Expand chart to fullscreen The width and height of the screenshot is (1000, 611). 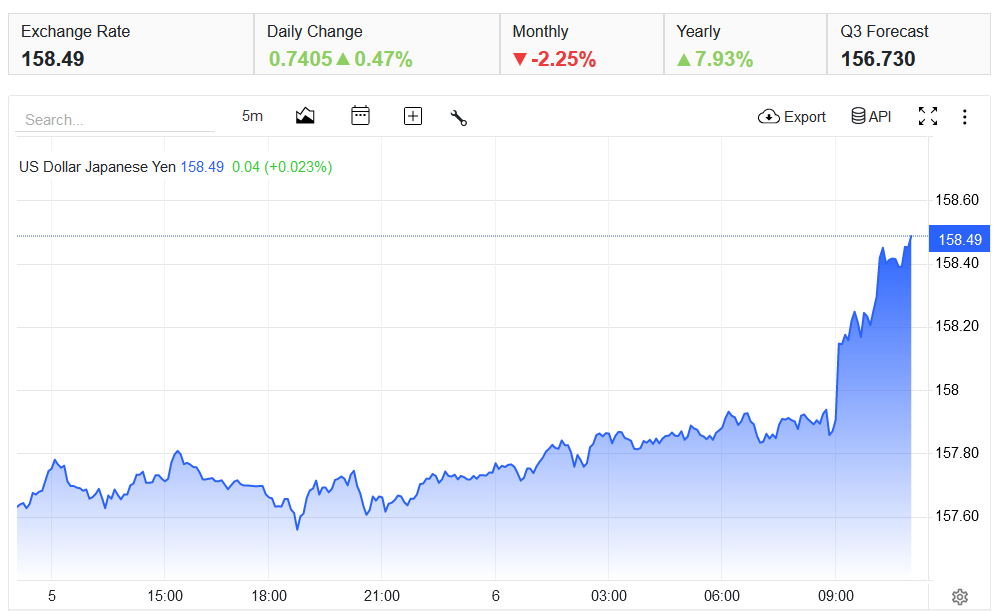coord(928,116)
